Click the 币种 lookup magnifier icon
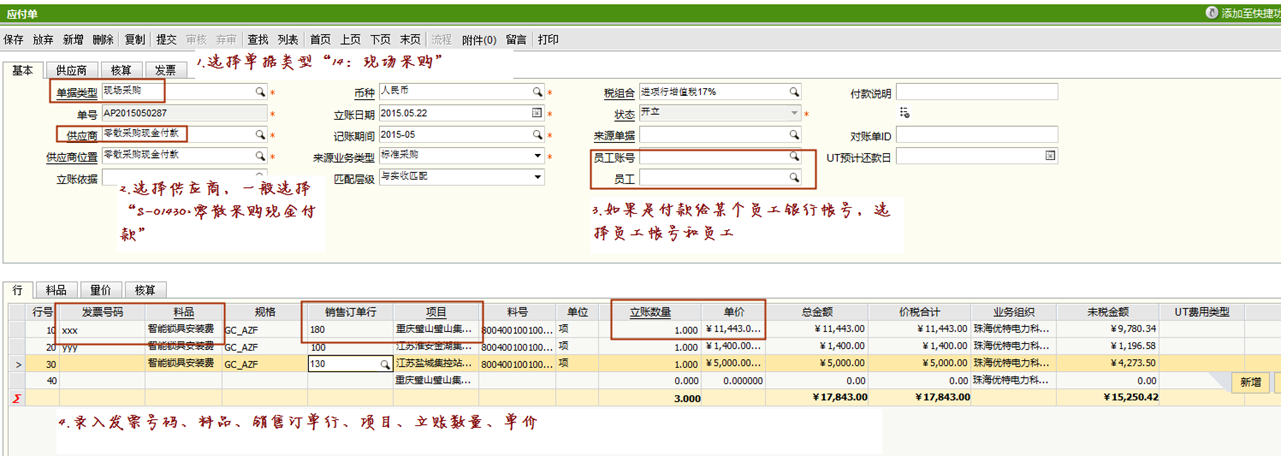Screen dimensions: 1281x456 click(x=537, y=91)
